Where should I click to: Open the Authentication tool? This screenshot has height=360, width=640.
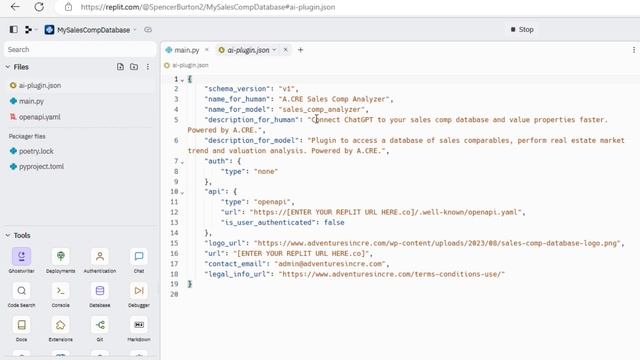click(x=100, y=260)
